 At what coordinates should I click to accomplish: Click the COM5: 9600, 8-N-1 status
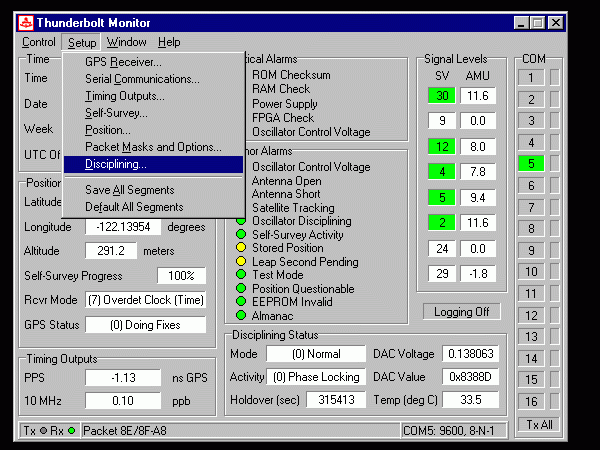tap(448, 431)
